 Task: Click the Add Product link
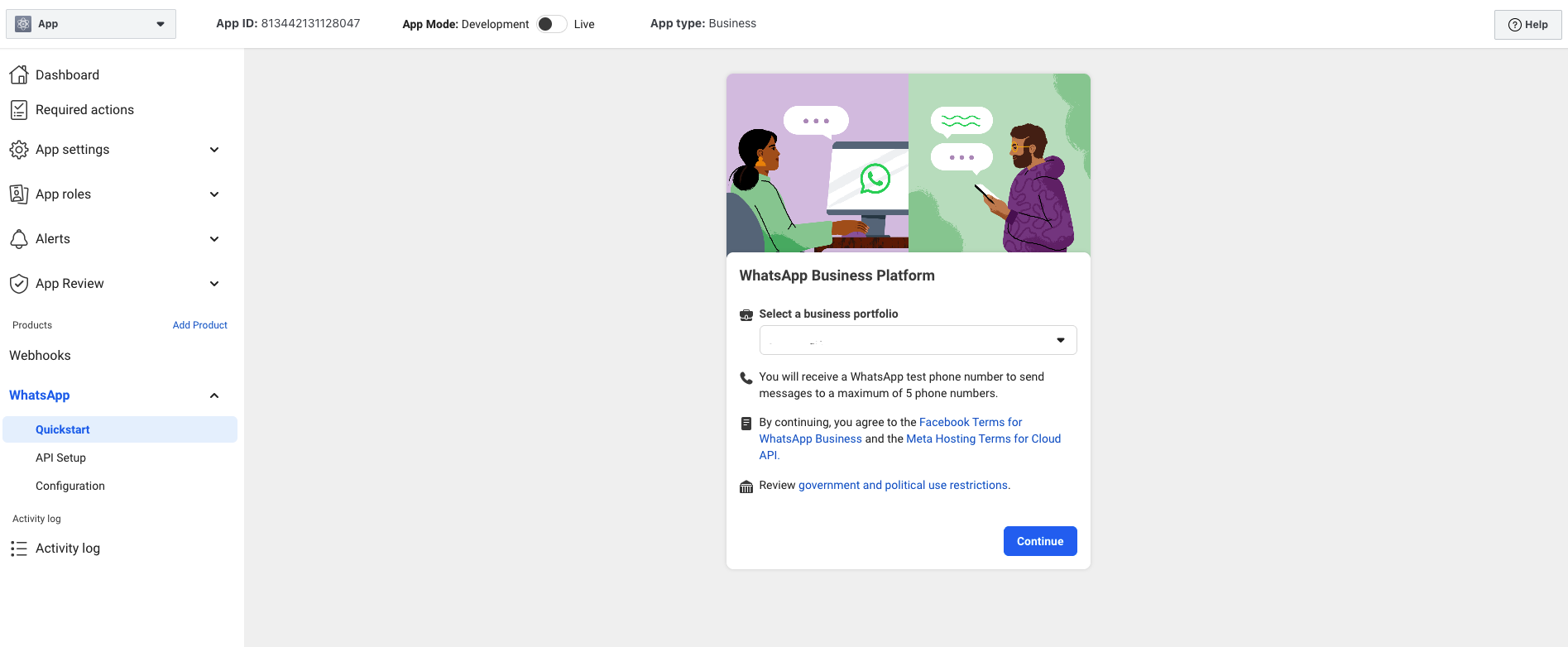pos(200,325)
